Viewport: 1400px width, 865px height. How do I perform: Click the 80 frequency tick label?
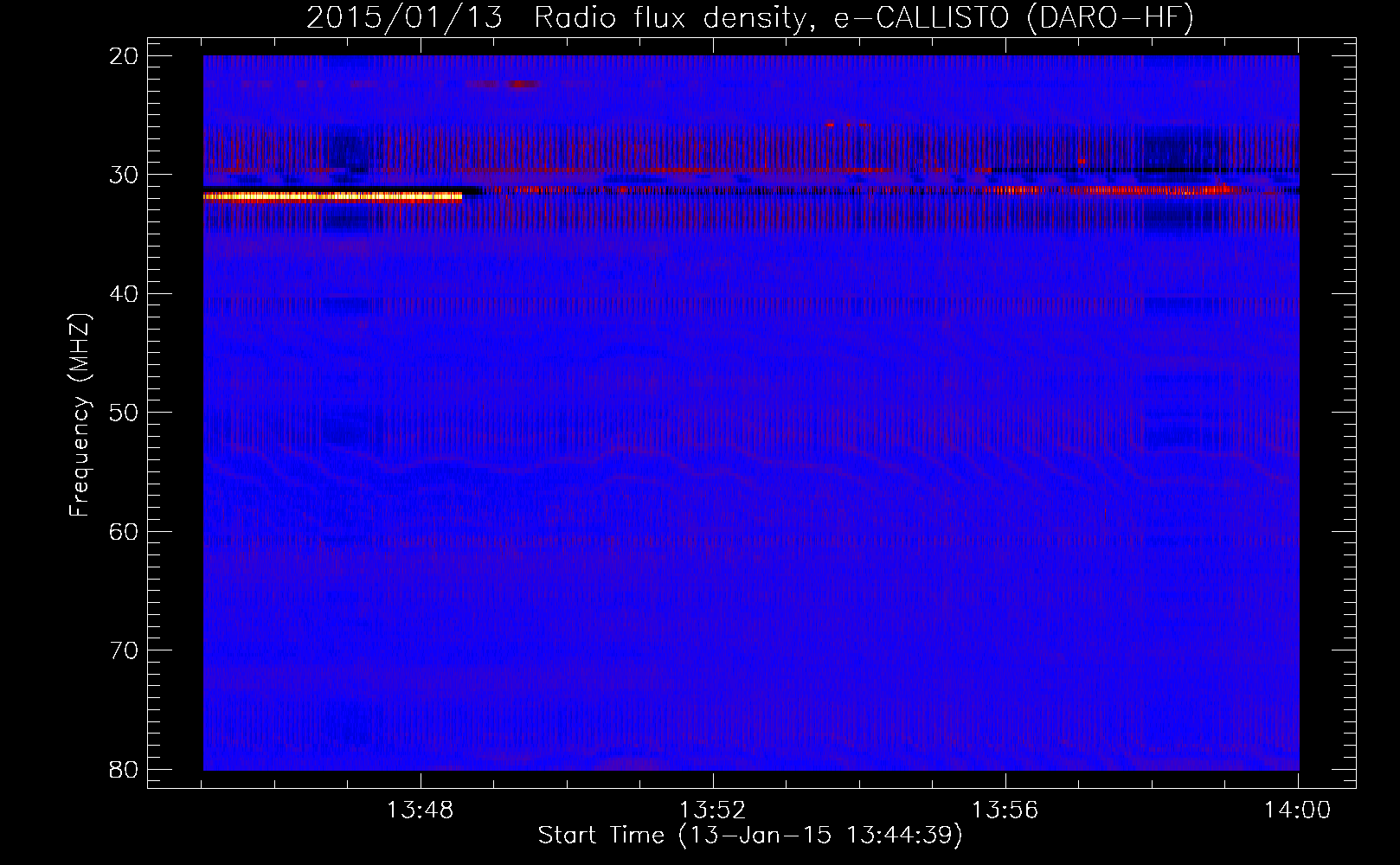tap(125, 769)
